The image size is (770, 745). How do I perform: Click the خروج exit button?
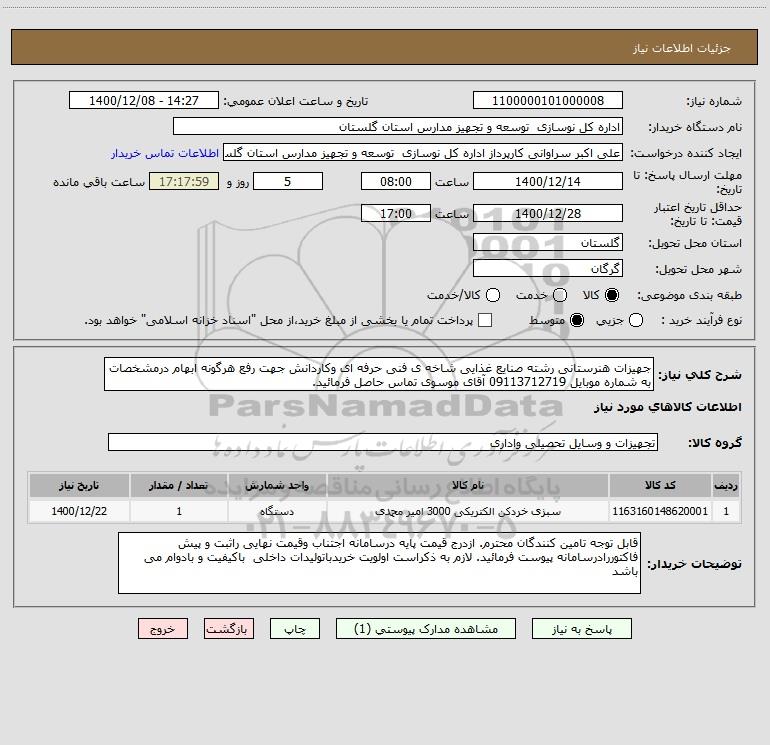click(x=163, y=629)
